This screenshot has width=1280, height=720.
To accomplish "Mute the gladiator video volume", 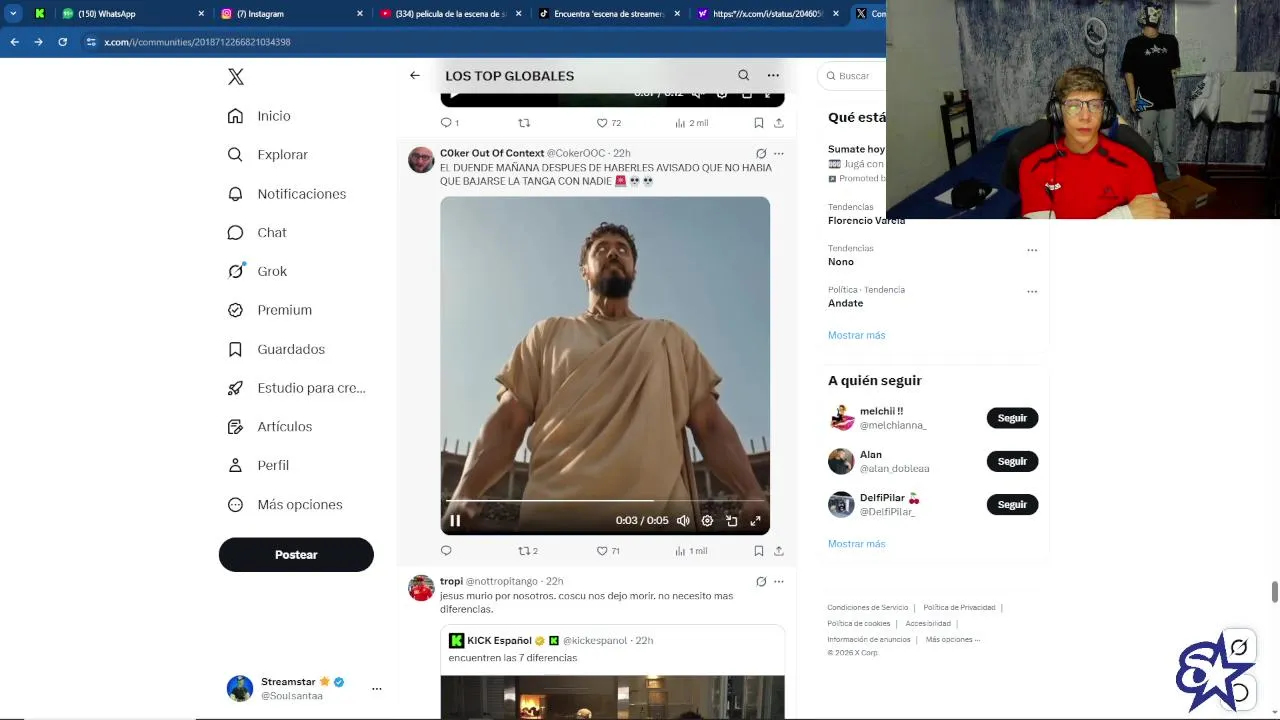I will (x=683, y=521).
